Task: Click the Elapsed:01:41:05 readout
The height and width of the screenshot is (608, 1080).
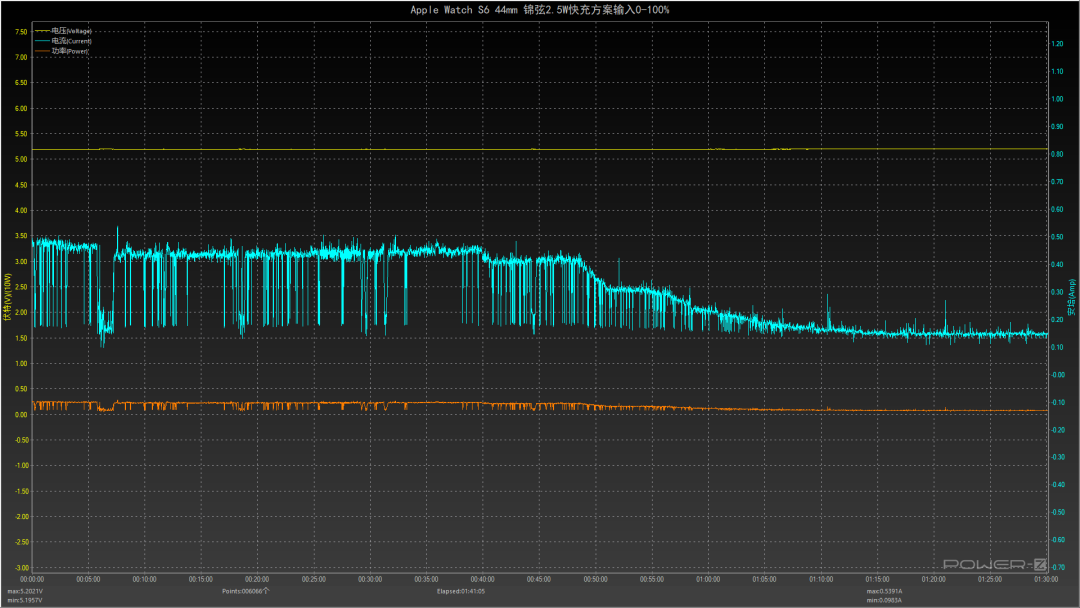Action: pyautogui.click(x=461, y=591)
